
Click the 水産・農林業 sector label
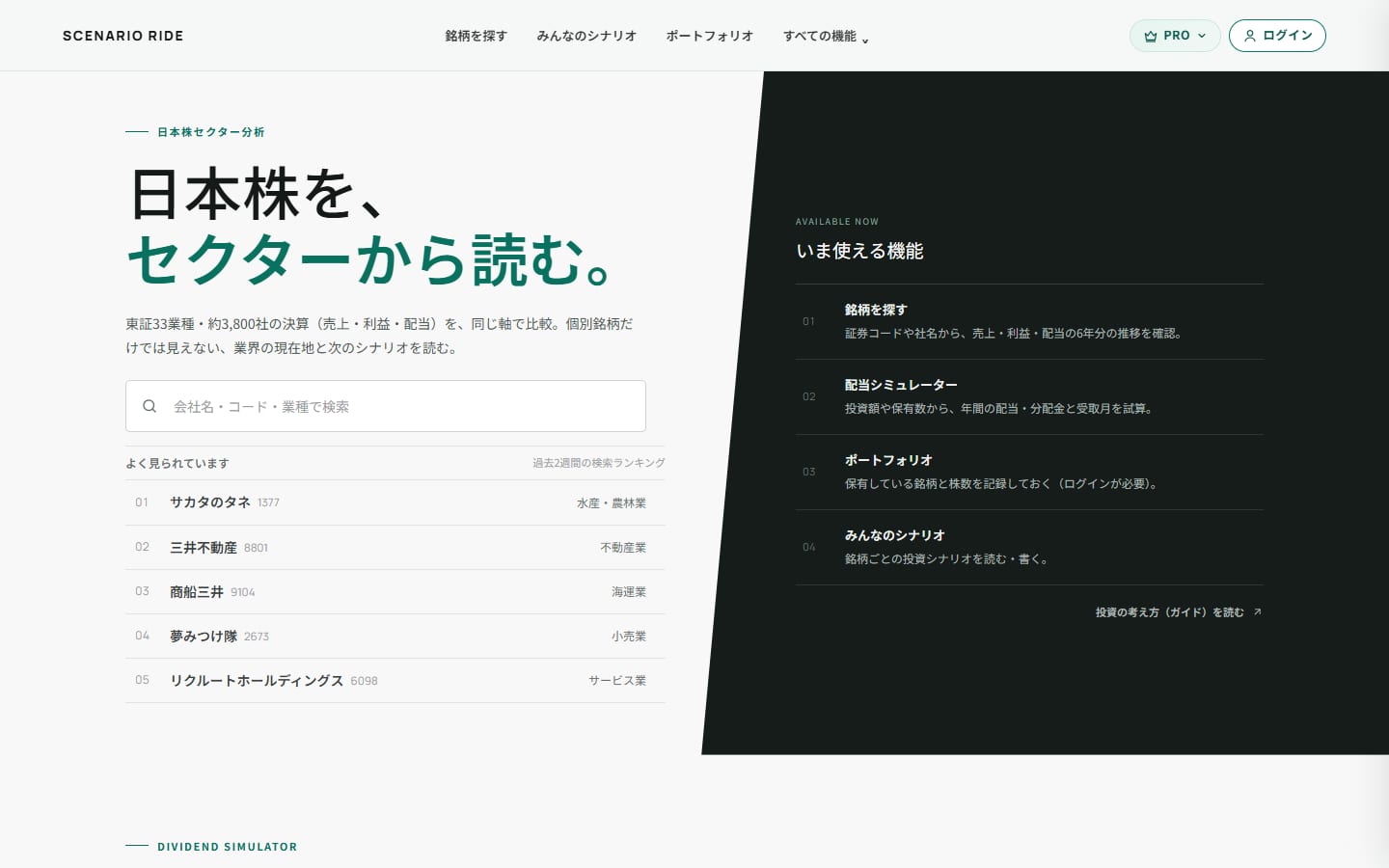pyautogui.click(x=612, y=502)
